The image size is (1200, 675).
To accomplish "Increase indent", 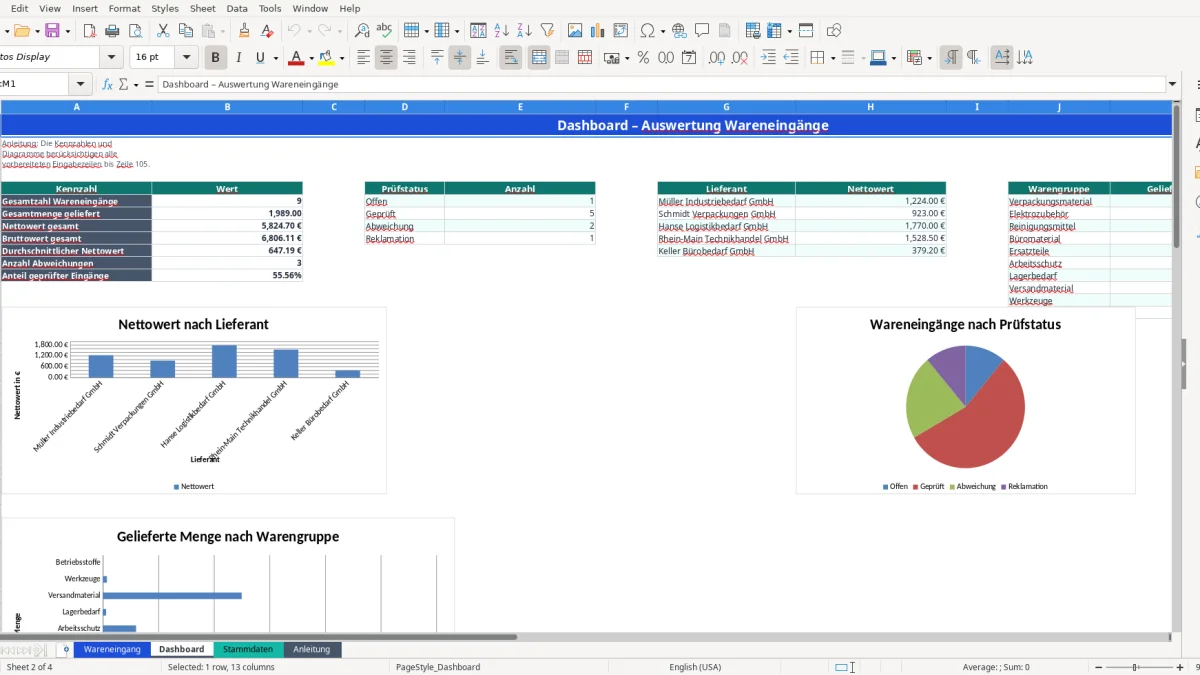I will coord(768,58).
